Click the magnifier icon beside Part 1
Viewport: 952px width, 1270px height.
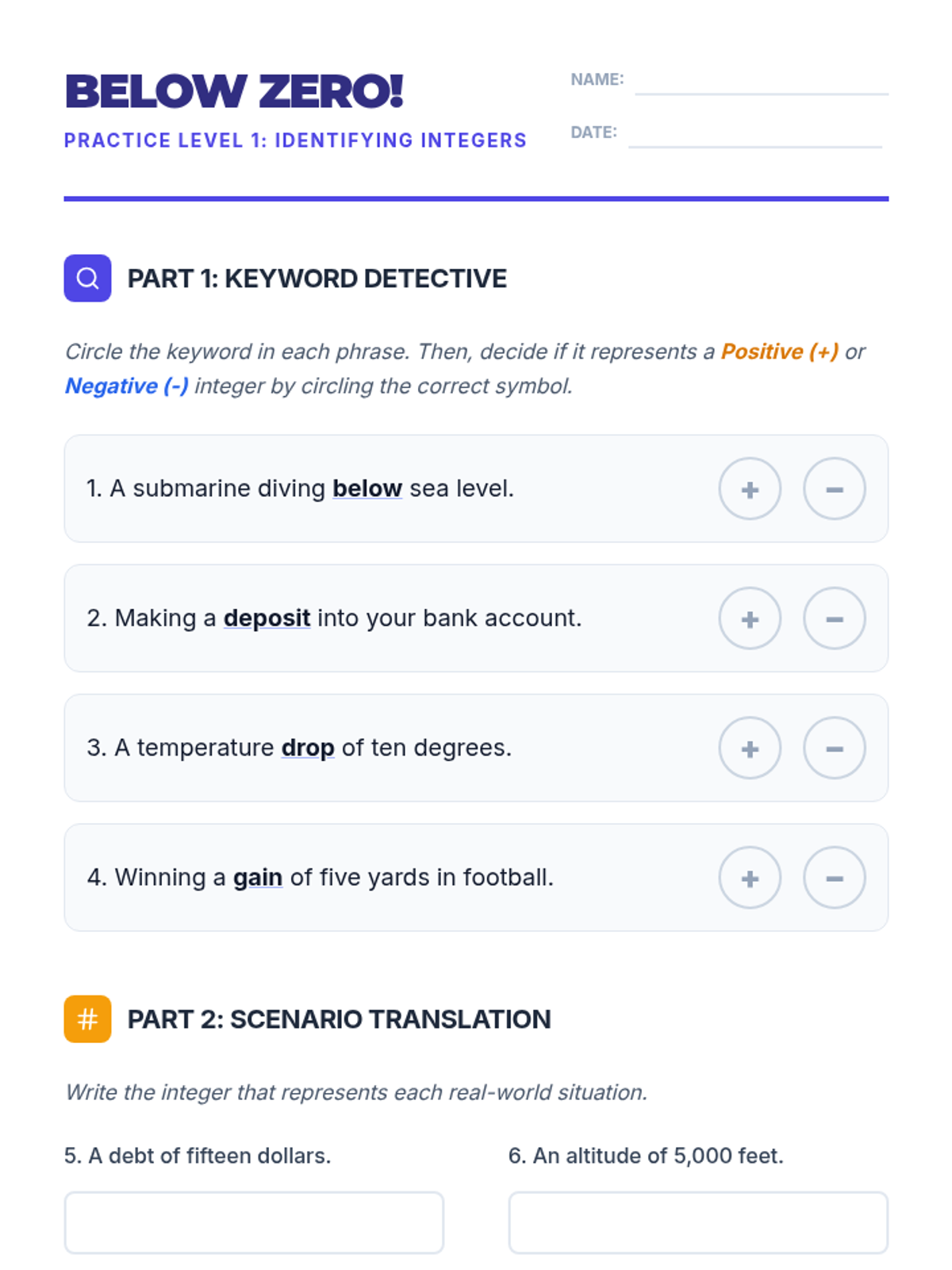click(x=87, y=278)
